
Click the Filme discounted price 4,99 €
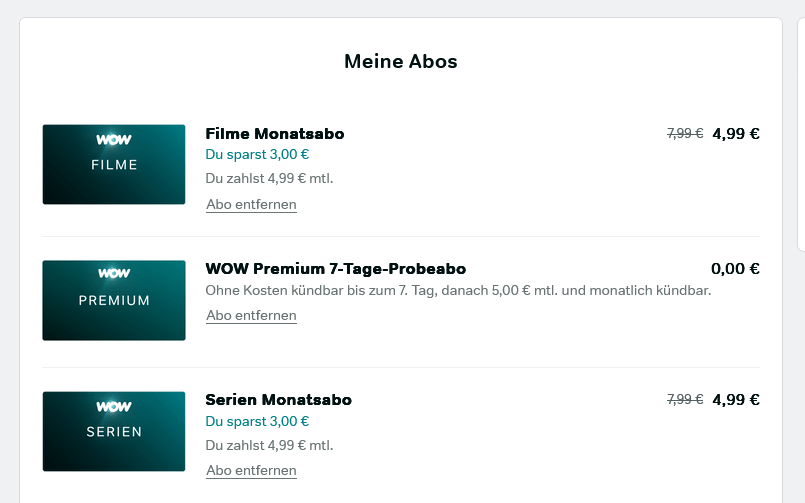[x=736, y=133]
